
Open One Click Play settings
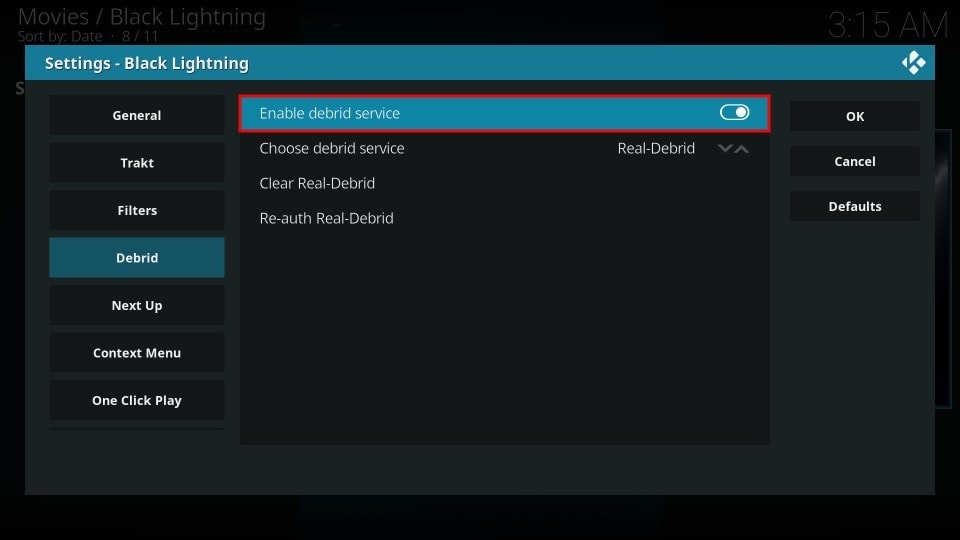tap(137, 400)
